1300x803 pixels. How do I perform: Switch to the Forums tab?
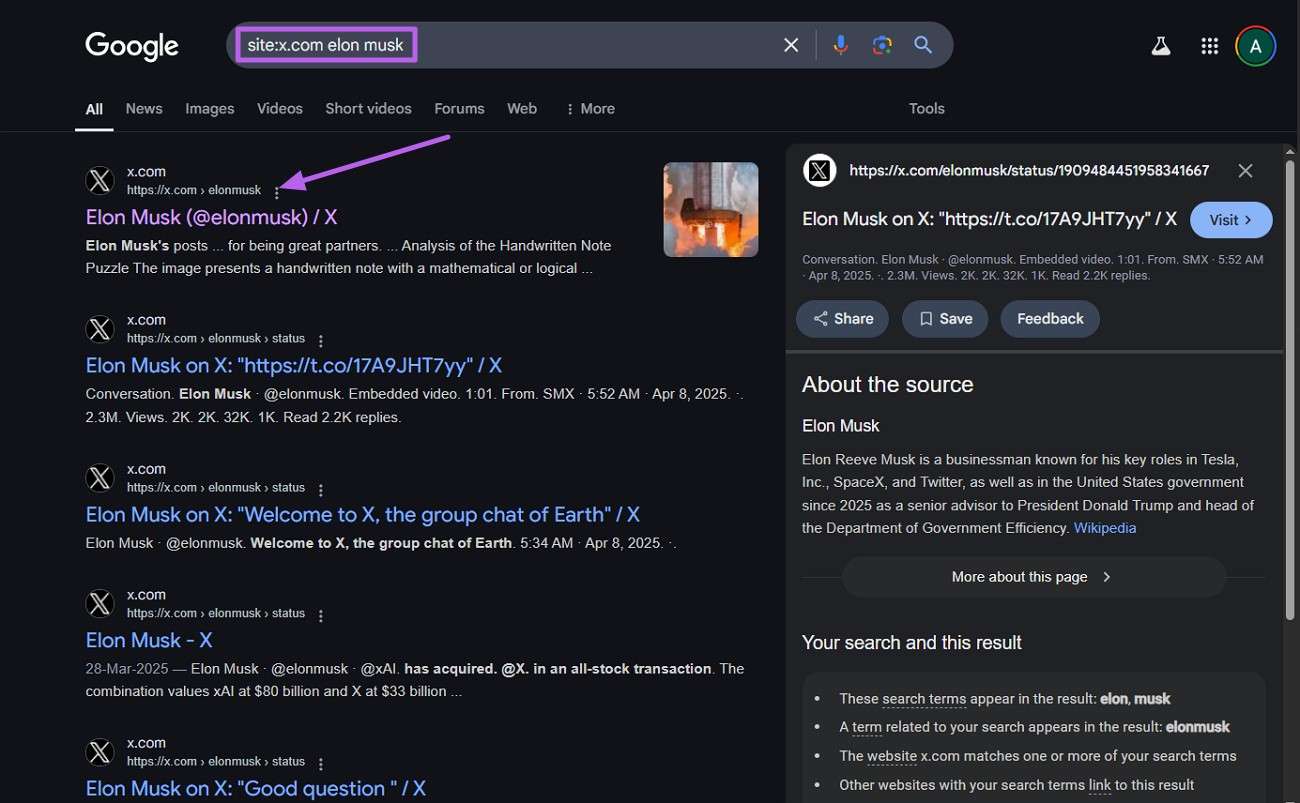tap(459, 109)
